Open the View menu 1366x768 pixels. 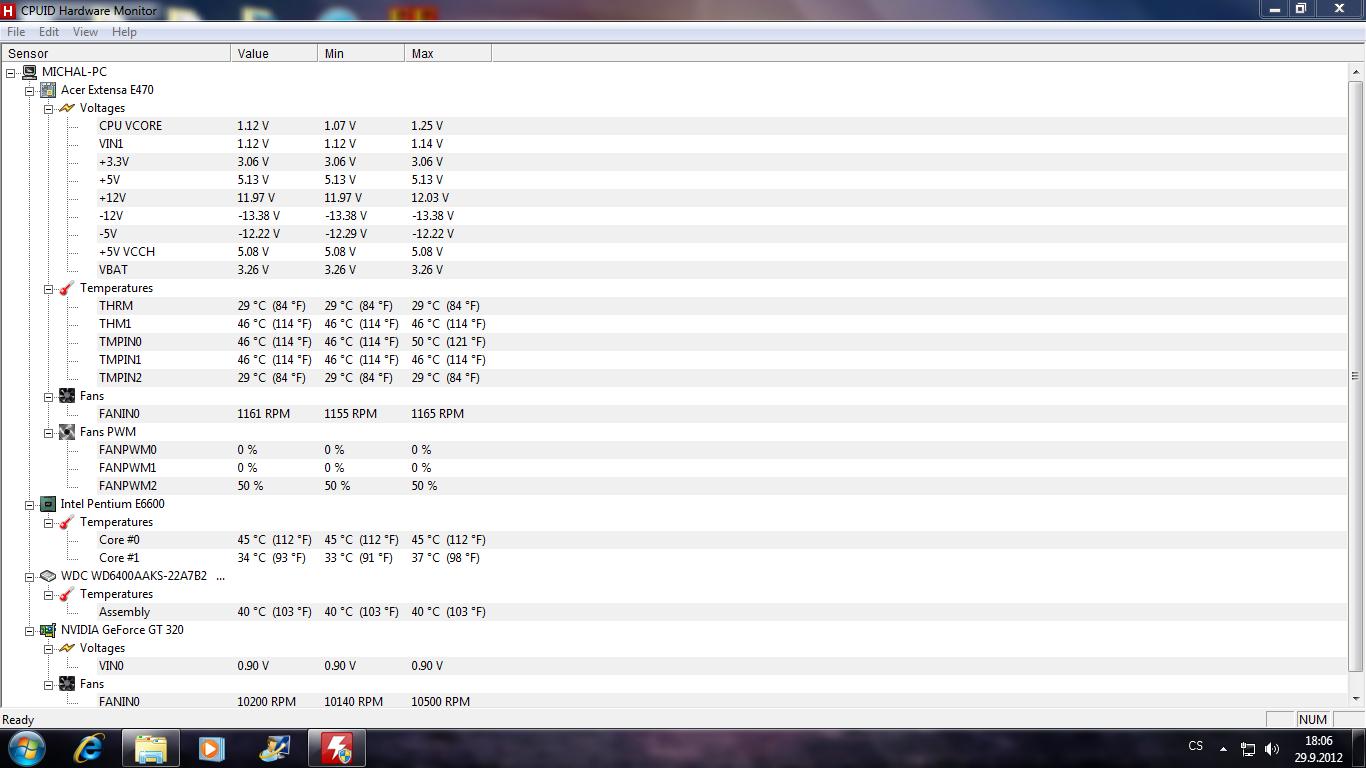[85, 32]
